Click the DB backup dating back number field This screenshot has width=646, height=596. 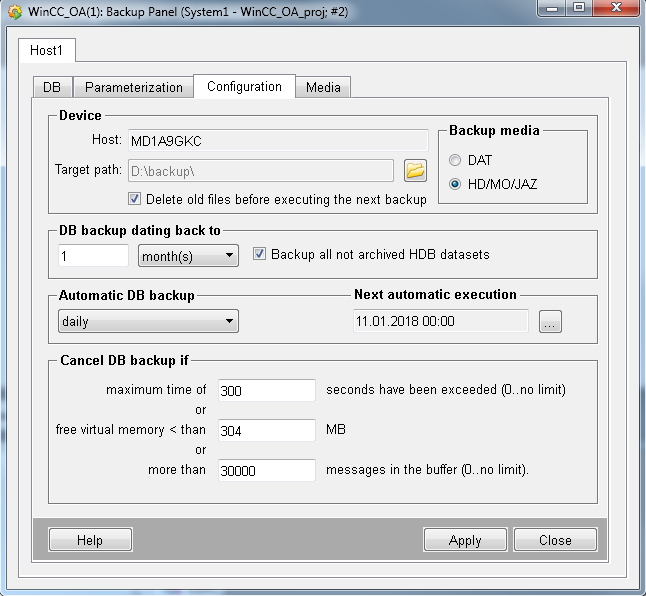pos(93,256)
